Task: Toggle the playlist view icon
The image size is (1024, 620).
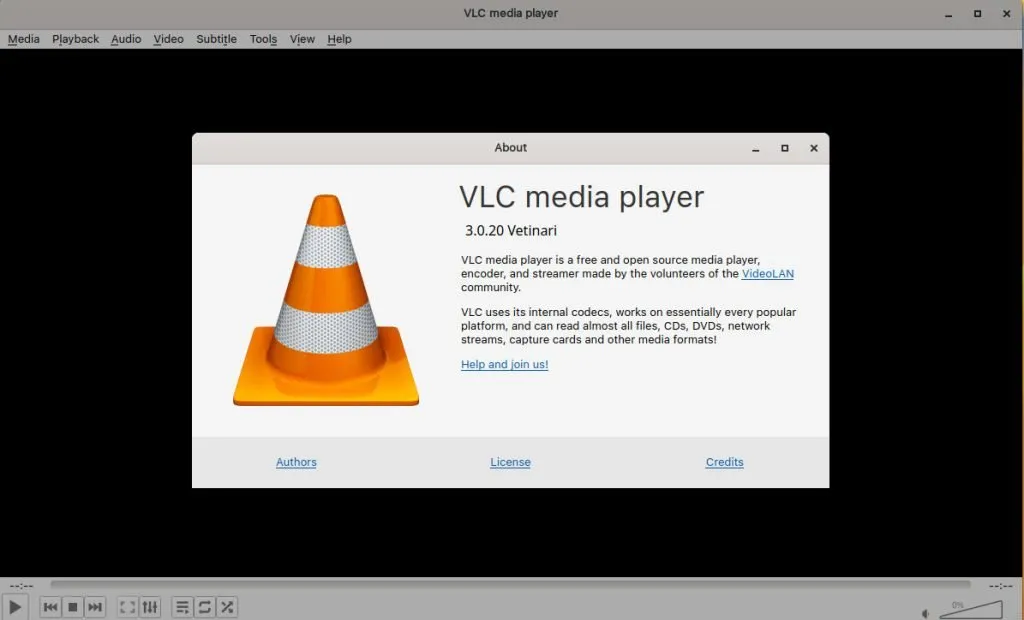Action: click(x=182, y=607)
